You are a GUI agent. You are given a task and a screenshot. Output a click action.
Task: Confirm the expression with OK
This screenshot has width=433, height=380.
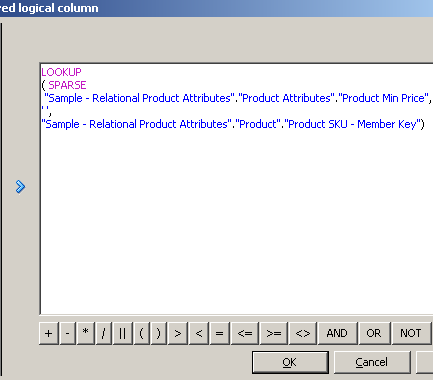click(290, 362)
